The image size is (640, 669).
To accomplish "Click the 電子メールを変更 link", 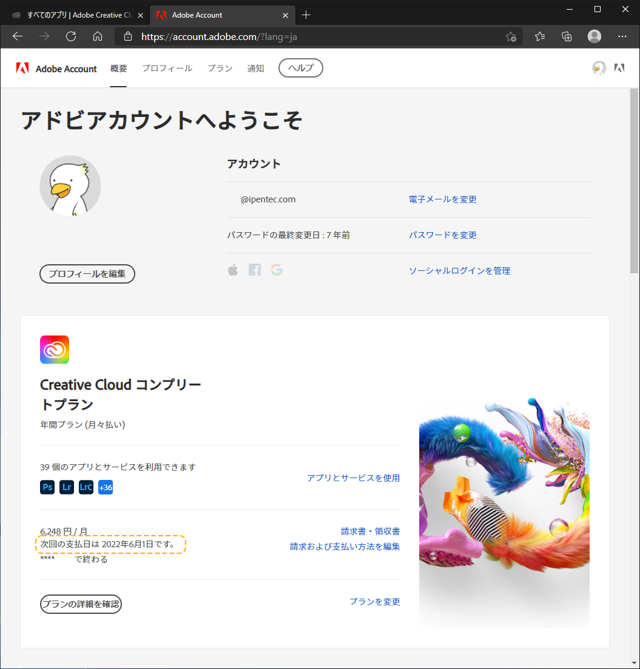I will point(442,199).
